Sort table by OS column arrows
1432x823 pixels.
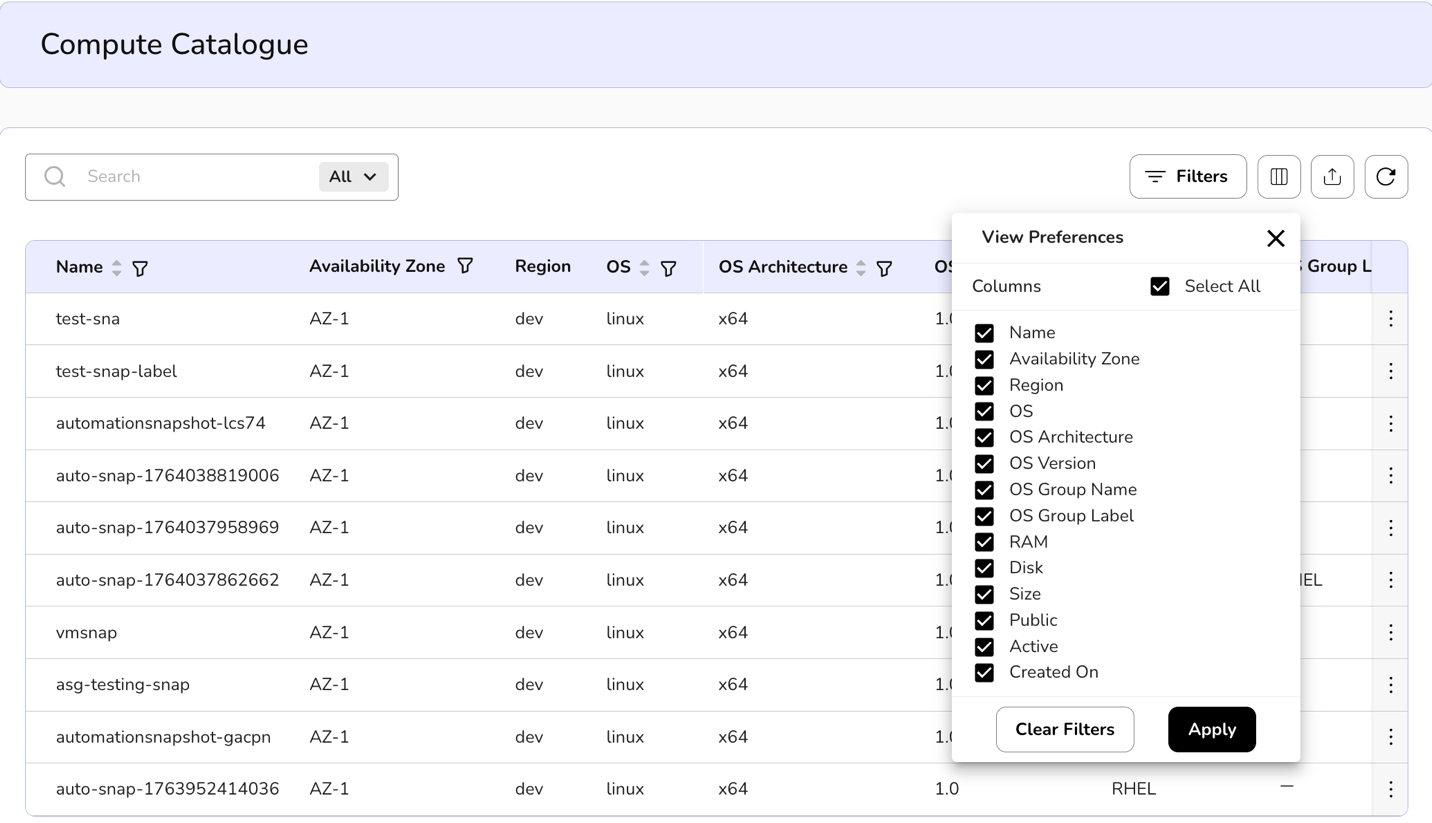tap(644, 268)
